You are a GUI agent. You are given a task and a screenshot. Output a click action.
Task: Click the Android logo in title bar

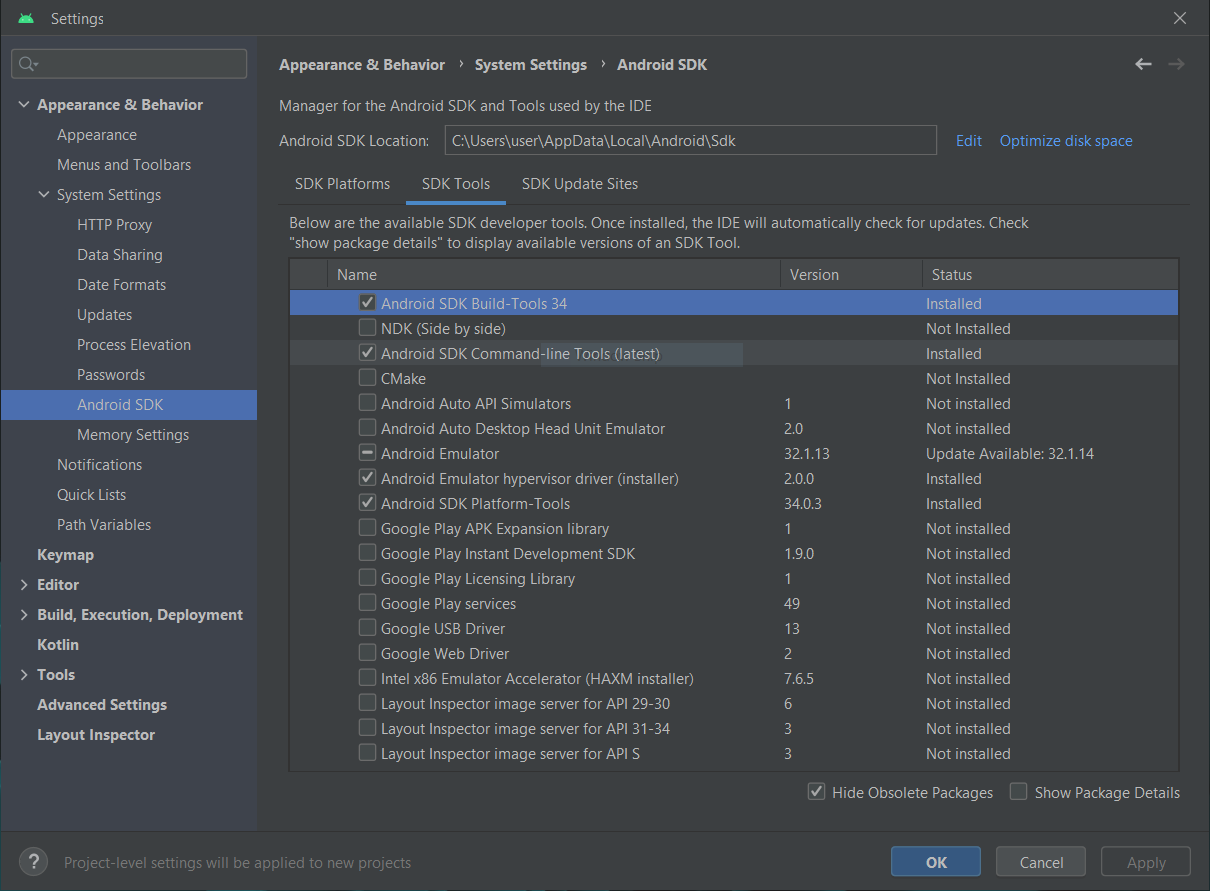click(x=26, y=18)
